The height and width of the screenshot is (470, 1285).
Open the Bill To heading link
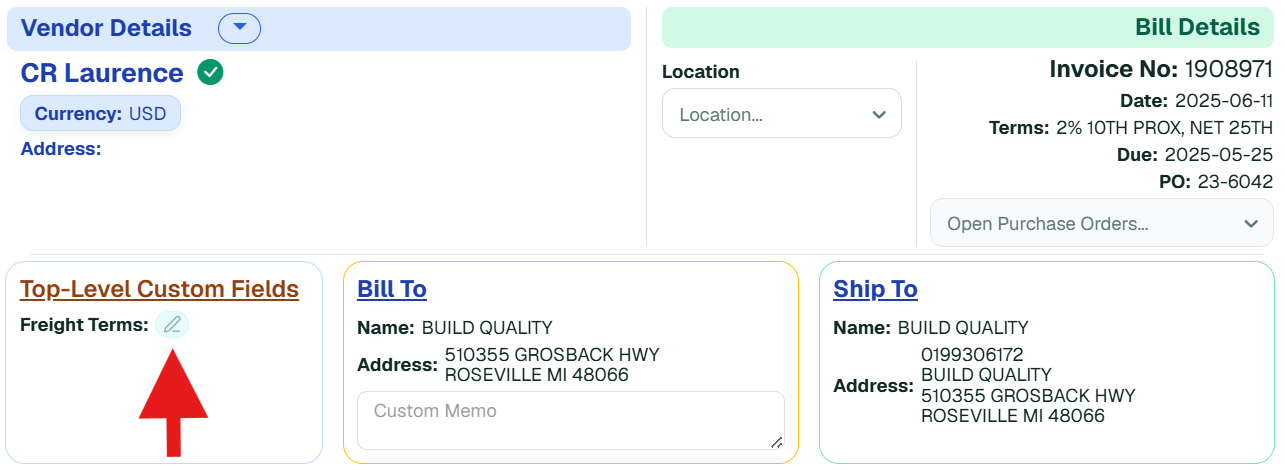[392, 289]
